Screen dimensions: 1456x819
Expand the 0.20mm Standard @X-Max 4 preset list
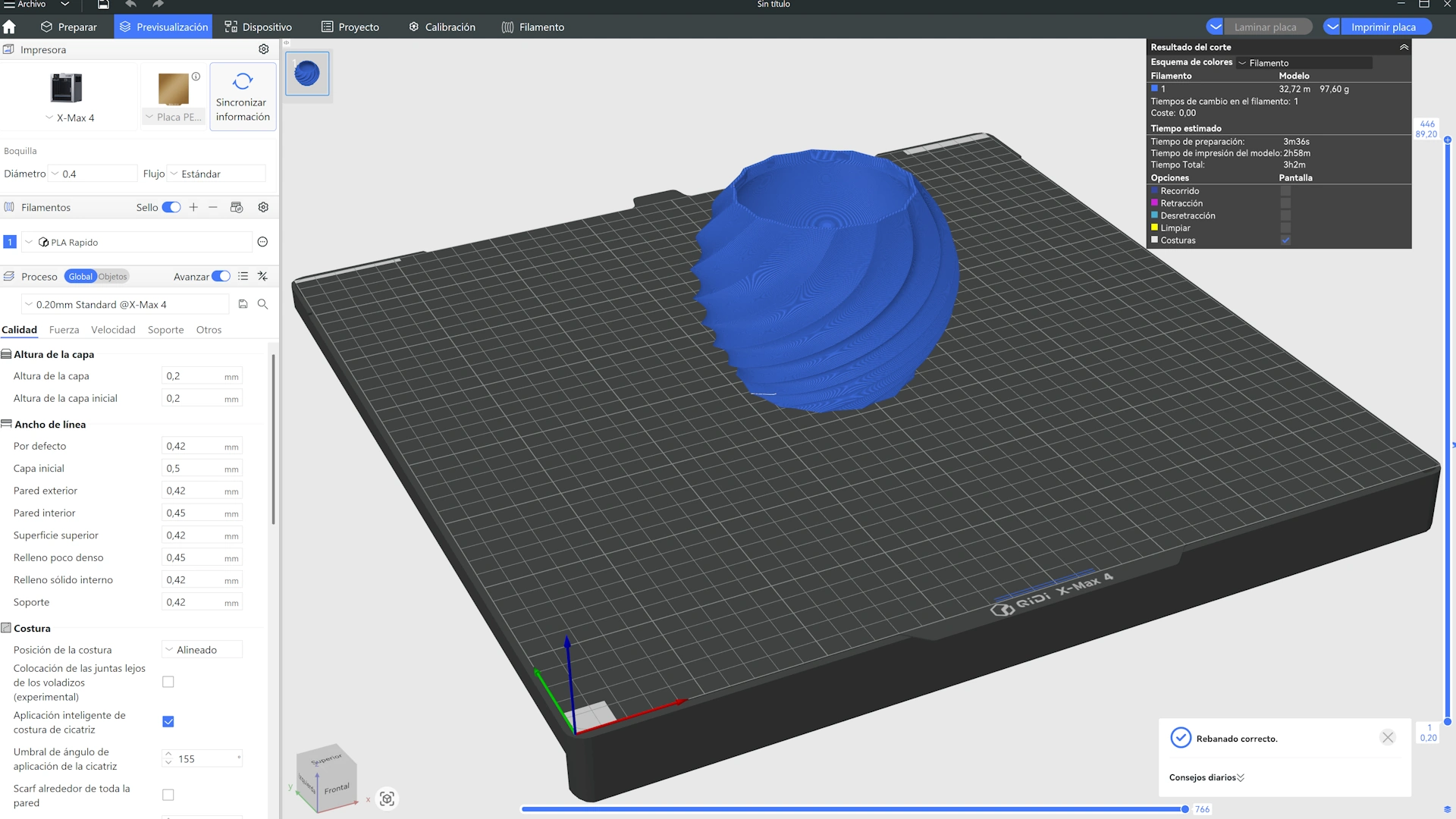125,304
